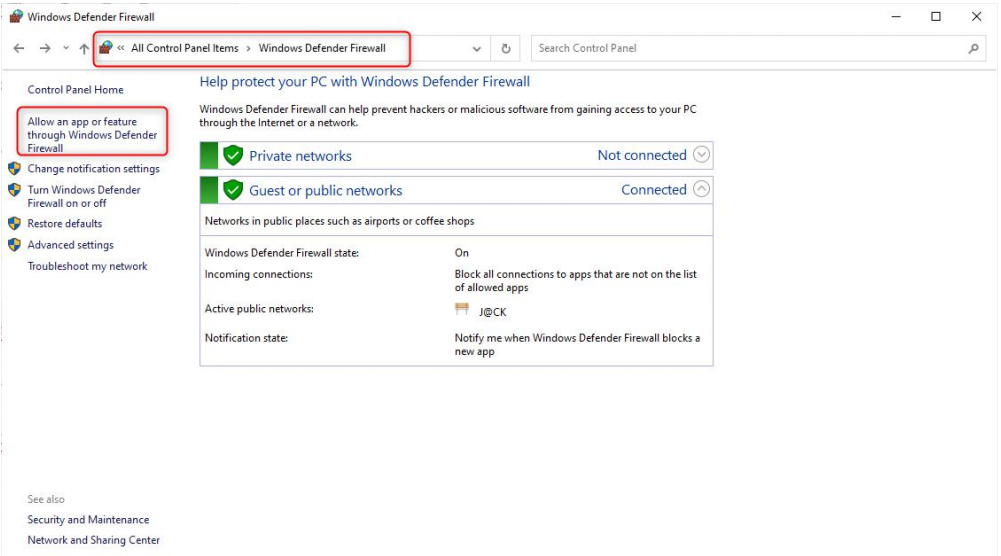This screenshot has width=1001, height=556.
Task: Click the Incoming connections label
Action: coord(259,274)
